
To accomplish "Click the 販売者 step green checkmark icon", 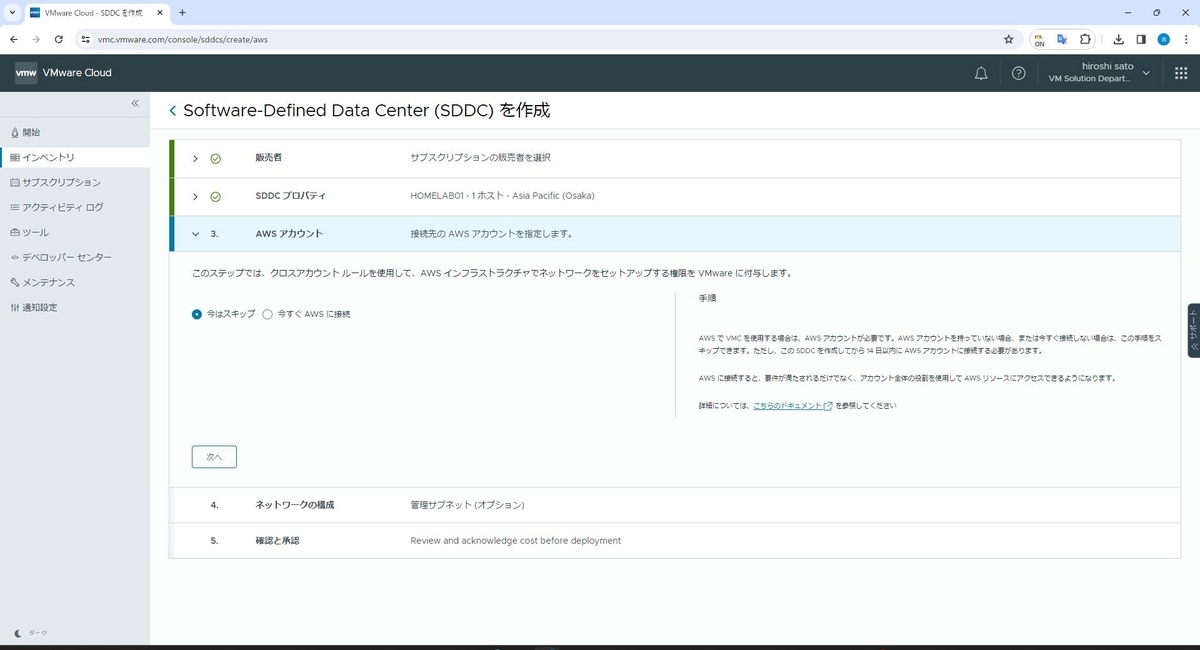I will pos(215,158).
